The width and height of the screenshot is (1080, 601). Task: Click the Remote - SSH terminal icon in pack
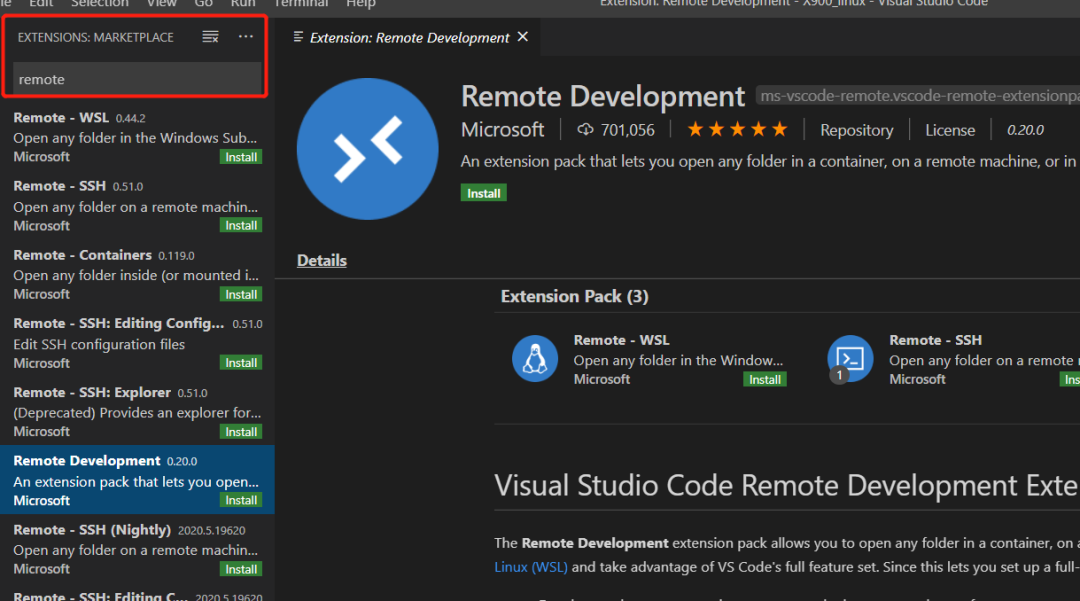850,359
